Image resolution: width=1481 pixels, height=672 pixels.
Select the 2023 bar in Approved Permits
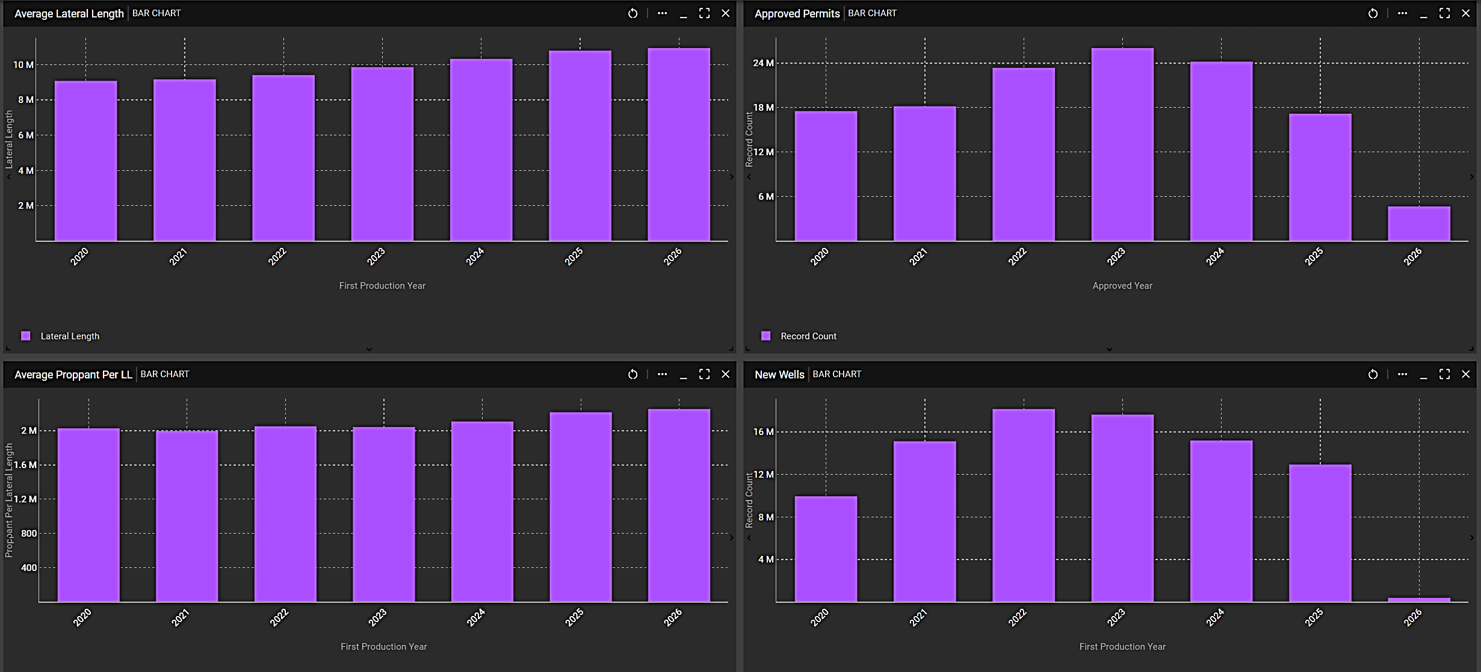1122,145
